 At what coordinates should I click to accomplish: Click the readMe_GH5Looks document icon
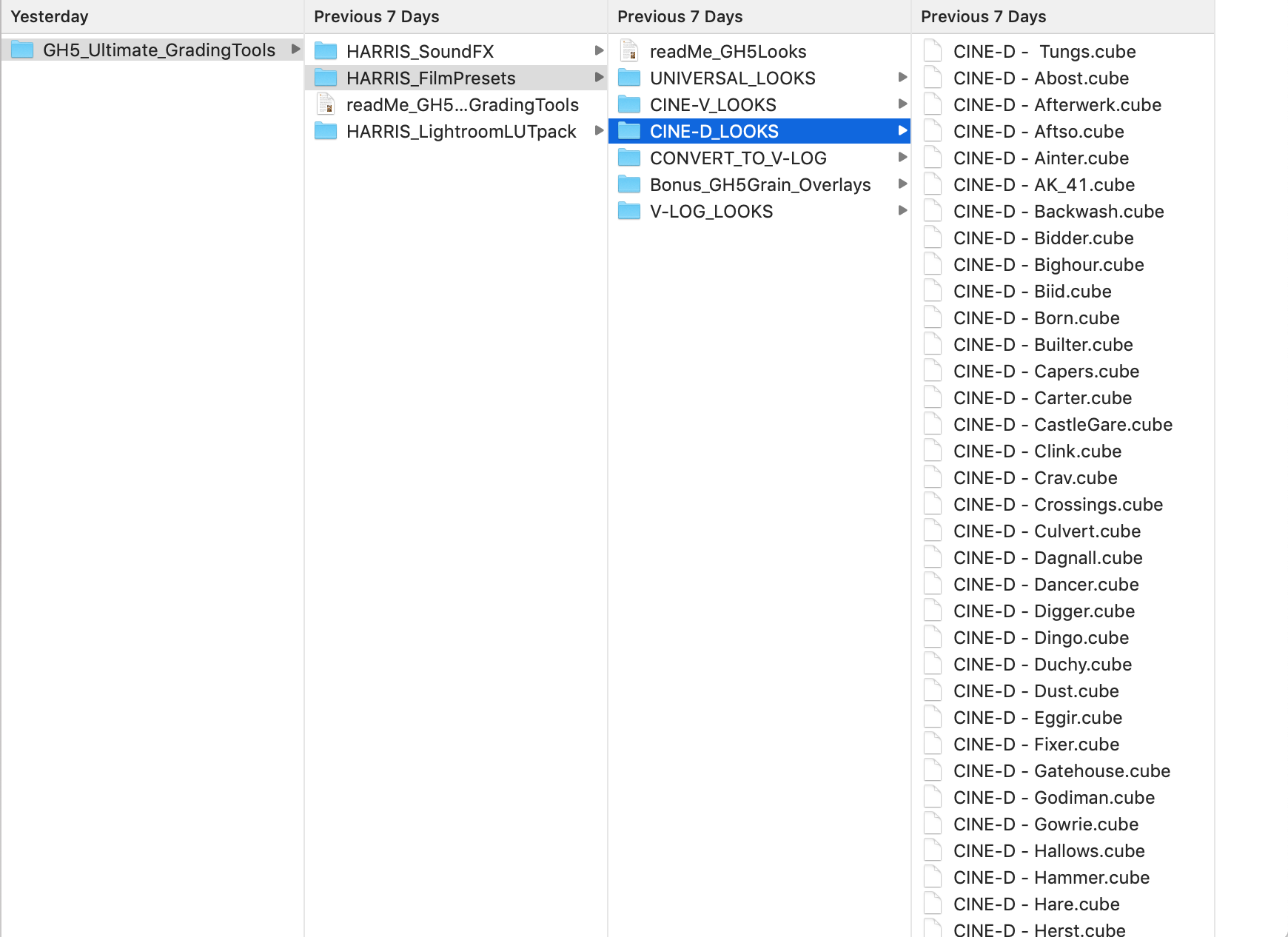pos(629,51)
